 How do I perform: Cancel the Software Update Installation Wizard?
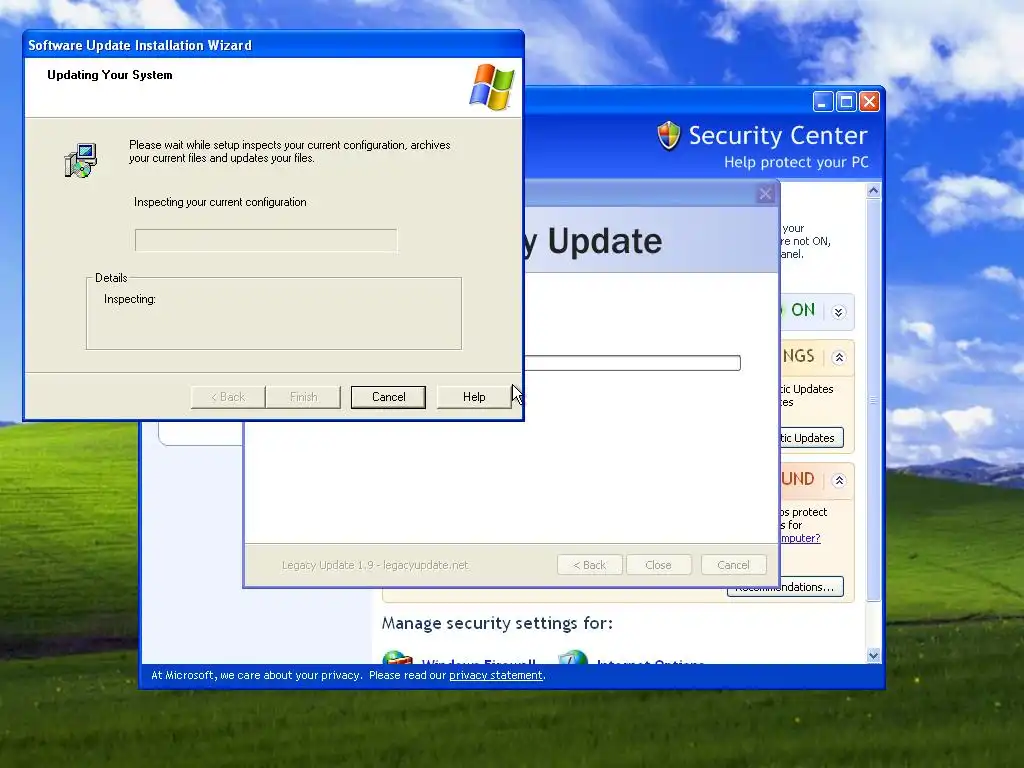(x=388, y=397)
